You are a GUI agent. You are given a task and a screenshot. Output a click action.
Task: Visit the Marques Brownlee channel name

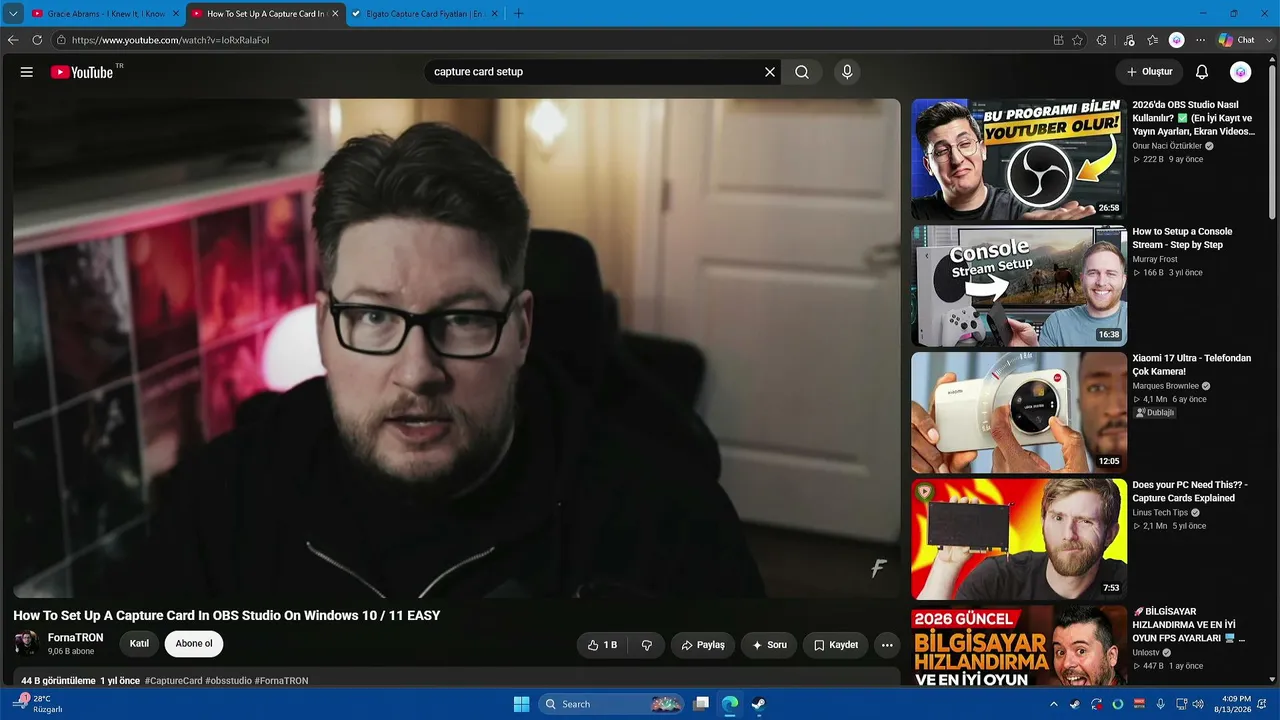tap(1165, 386)
